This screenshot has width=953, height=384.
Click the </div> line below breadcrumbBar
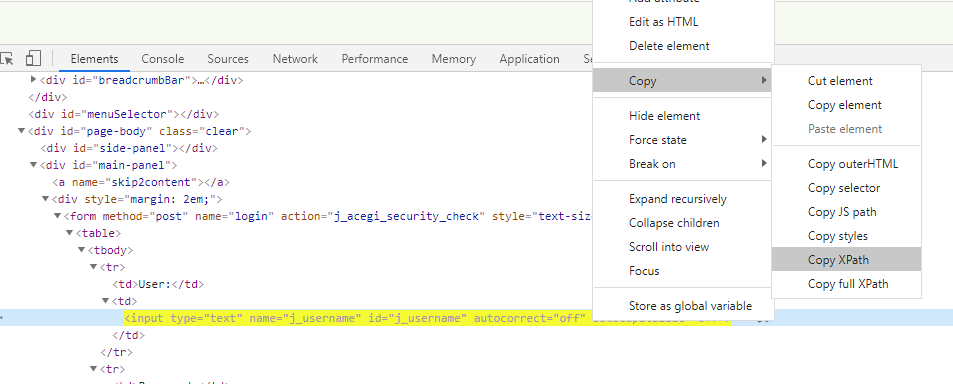pyautogui.click(x=47, y=97)
